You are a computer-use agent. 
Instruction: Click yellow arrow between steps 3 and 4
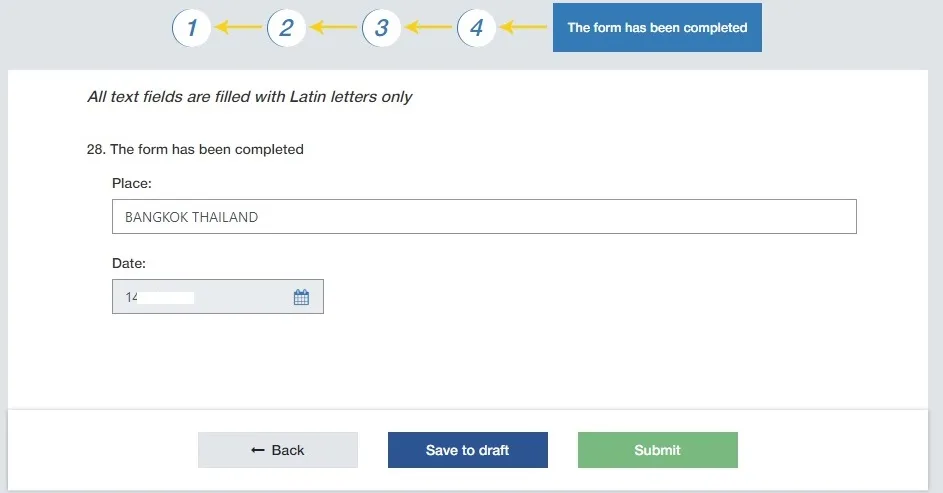[x=429, y=27]
